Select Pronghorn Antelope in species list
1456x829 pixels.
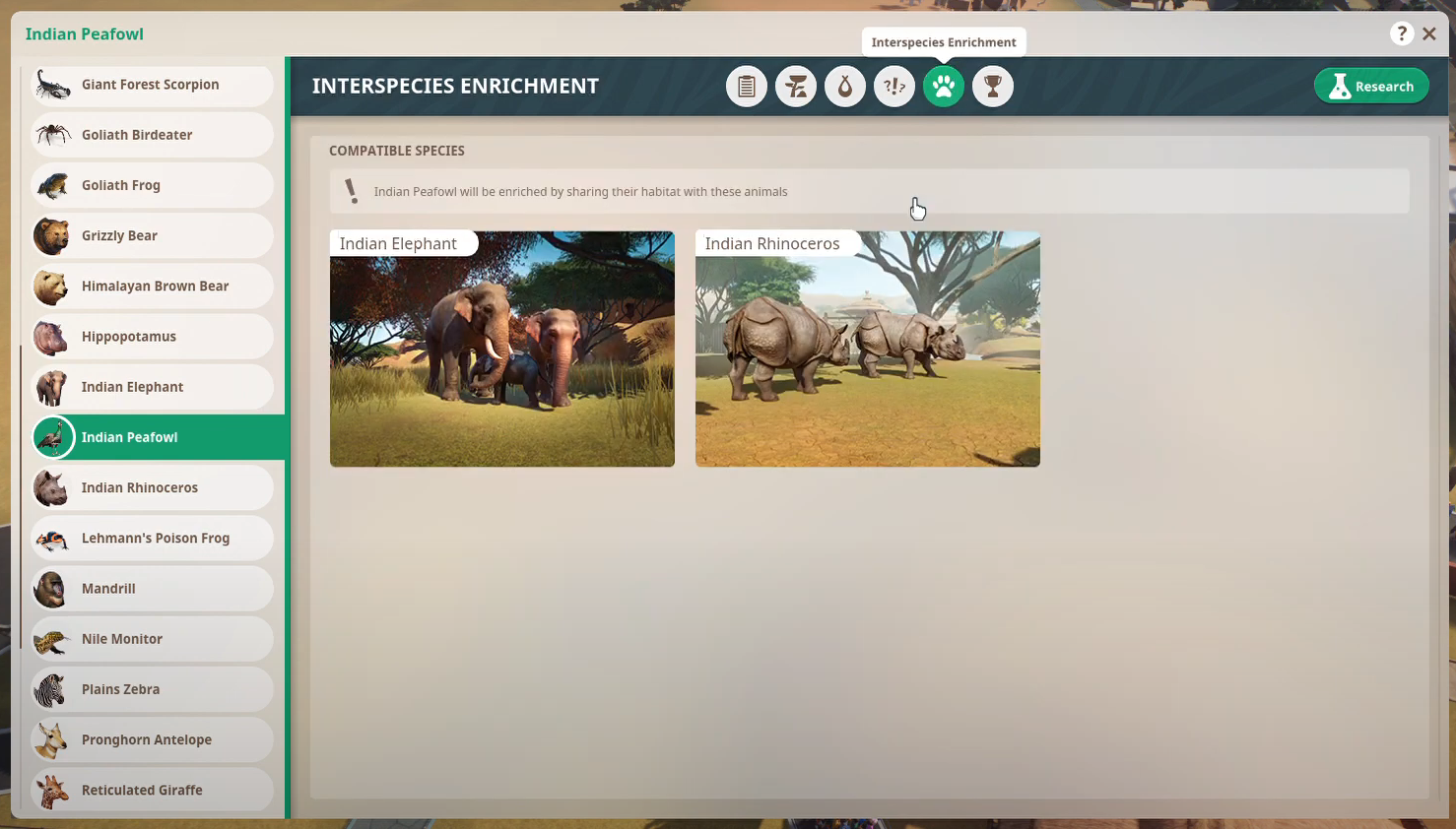click(152, 739)
